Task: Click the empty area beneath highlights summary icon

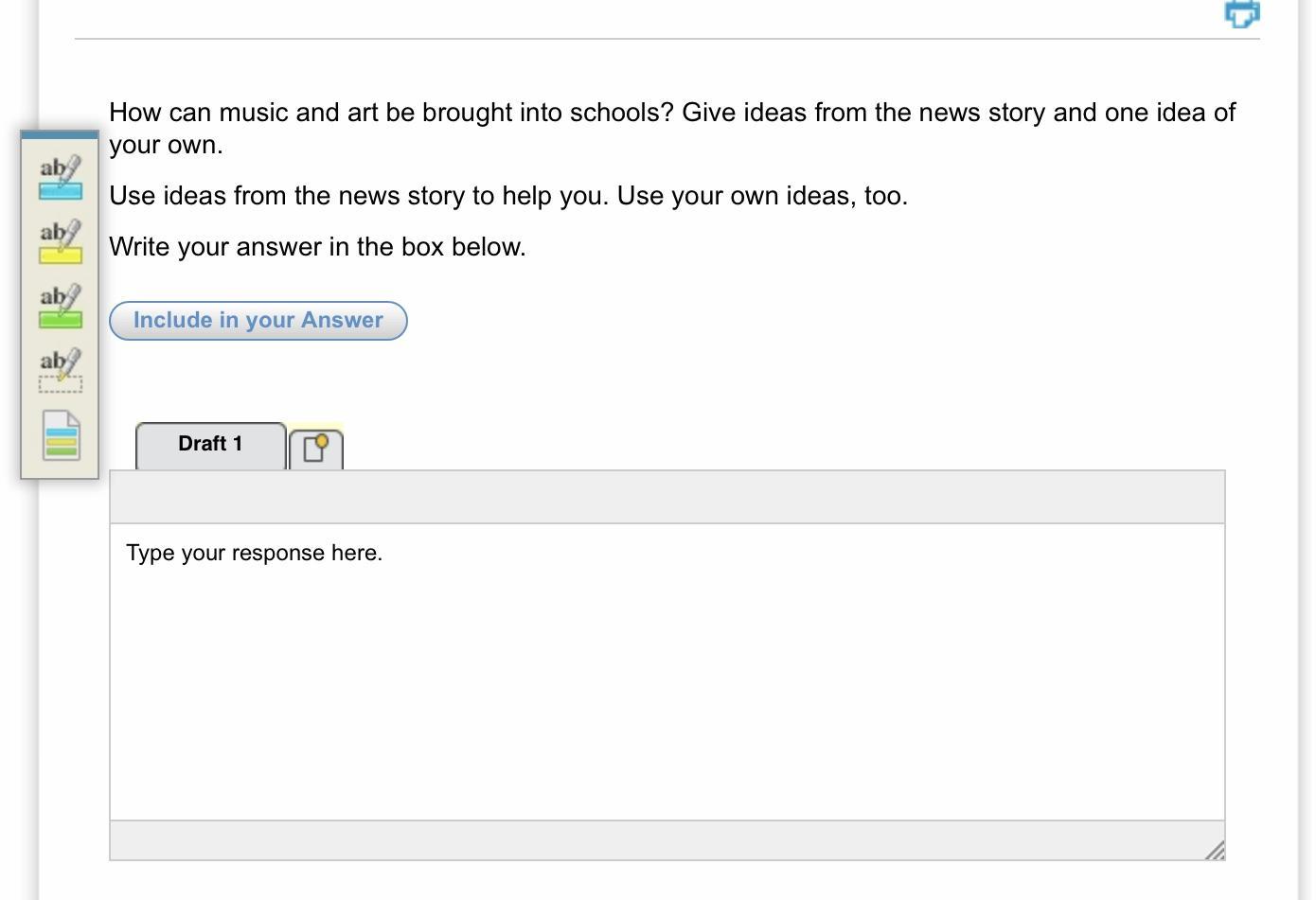Action: pyautogui.click(x=60, y=470)
